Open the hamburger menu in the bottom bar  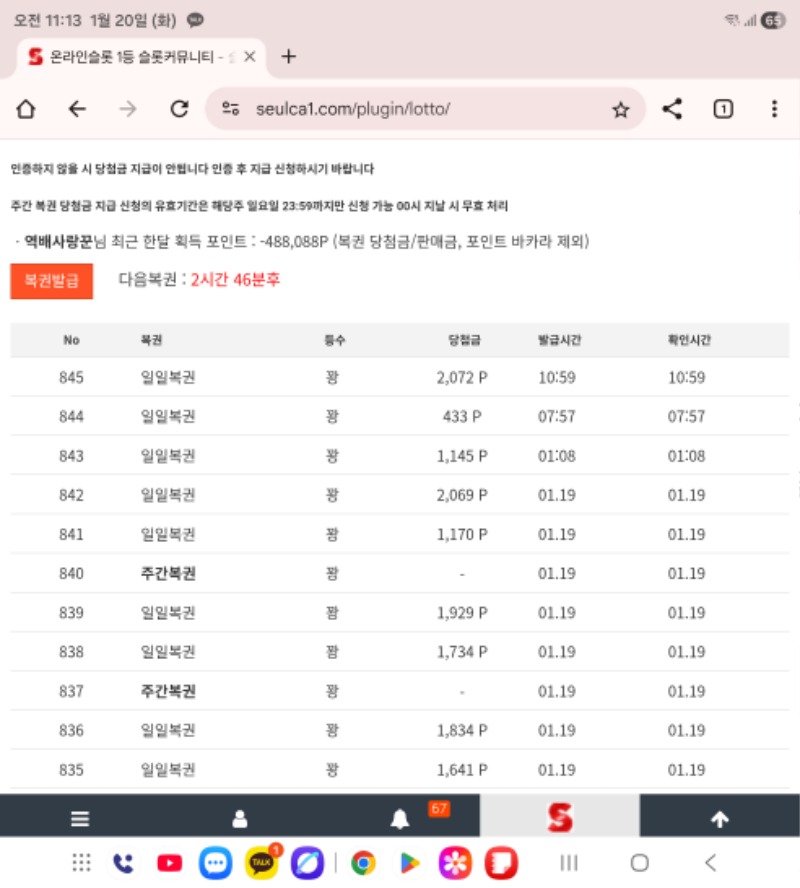pyautogui.click(x=80, y=818)
